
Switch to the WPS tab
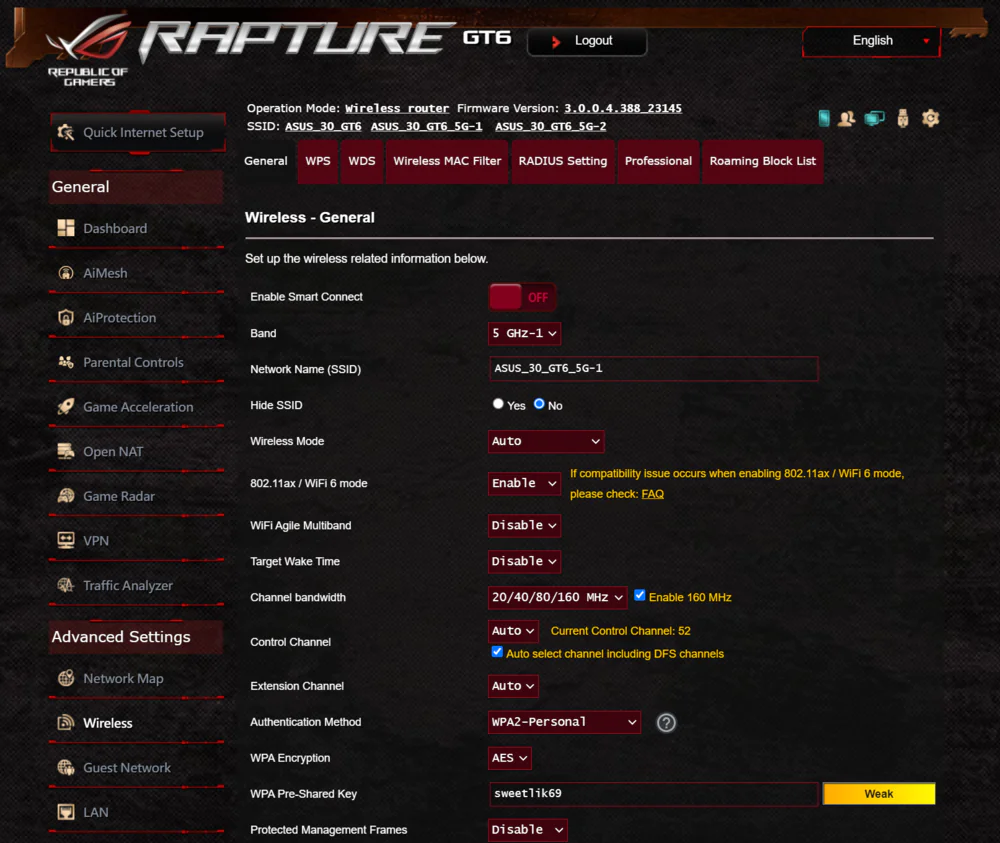(318, 161)
